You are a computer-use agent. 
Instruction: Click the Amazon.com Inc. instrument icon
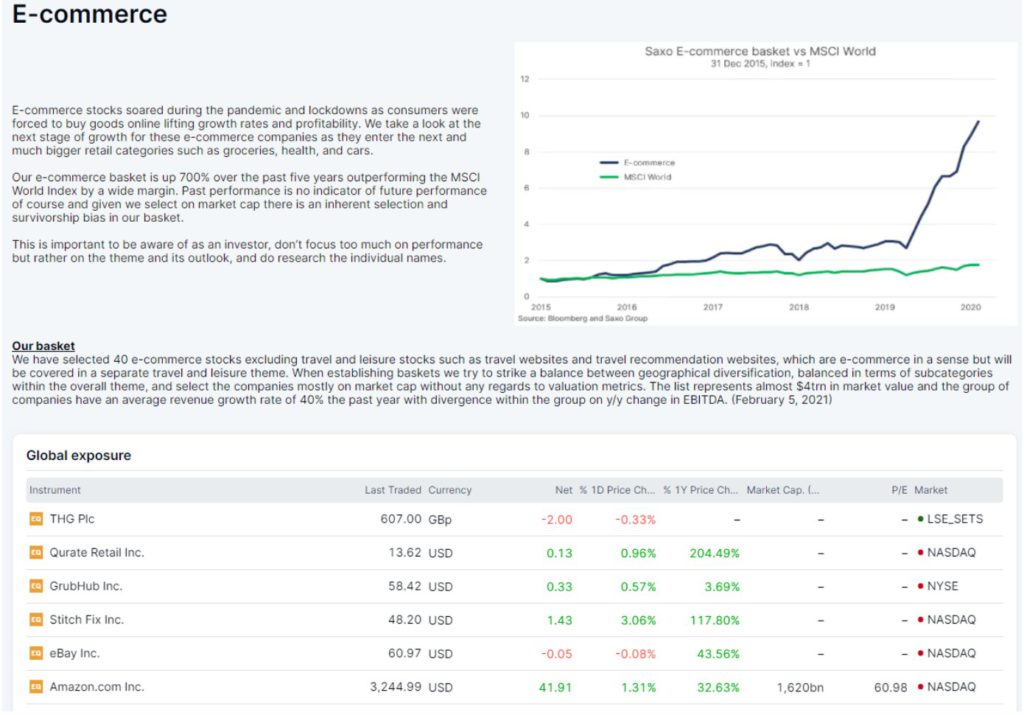coord(36,687)
